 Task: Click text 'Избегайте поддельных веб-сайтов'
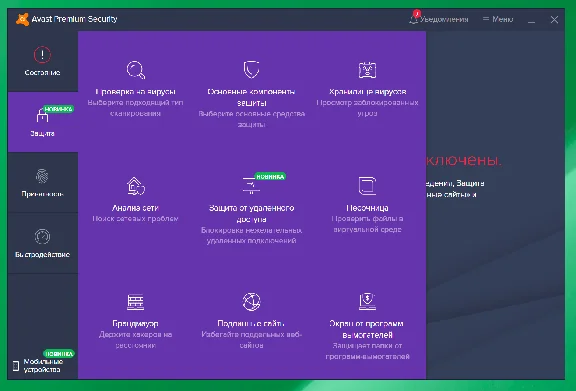[251, 340]
